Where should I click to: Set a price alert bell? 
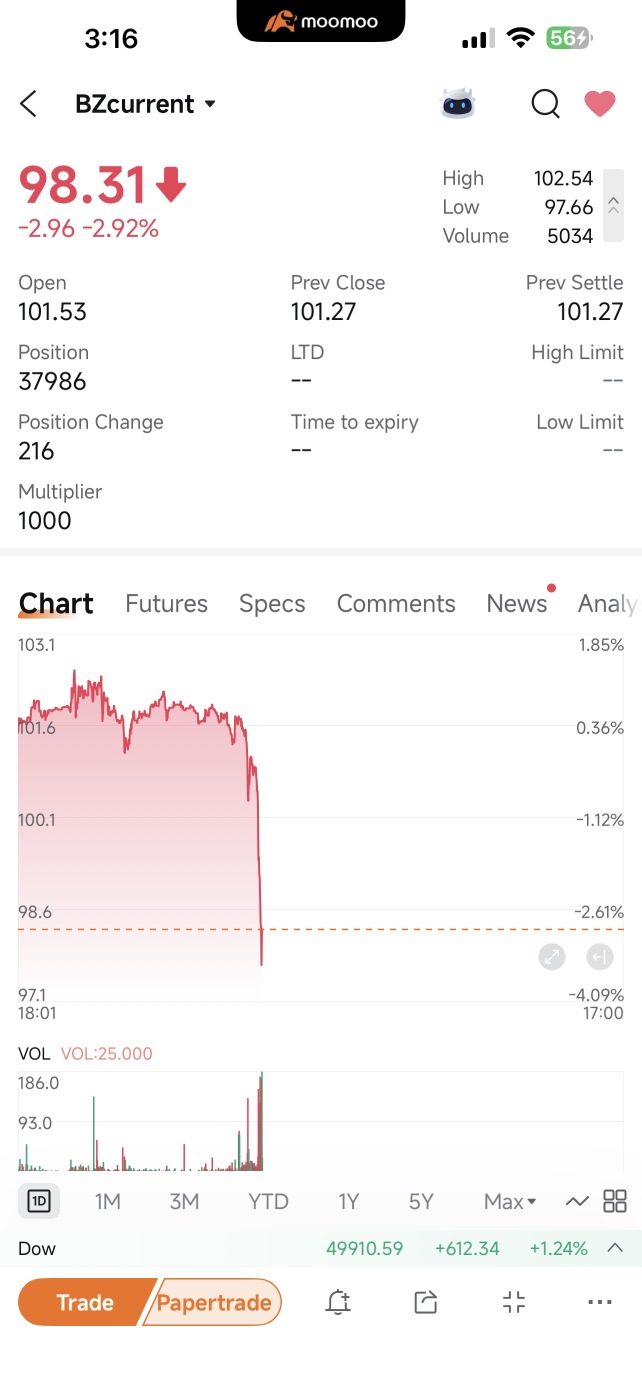point(338,1302)
